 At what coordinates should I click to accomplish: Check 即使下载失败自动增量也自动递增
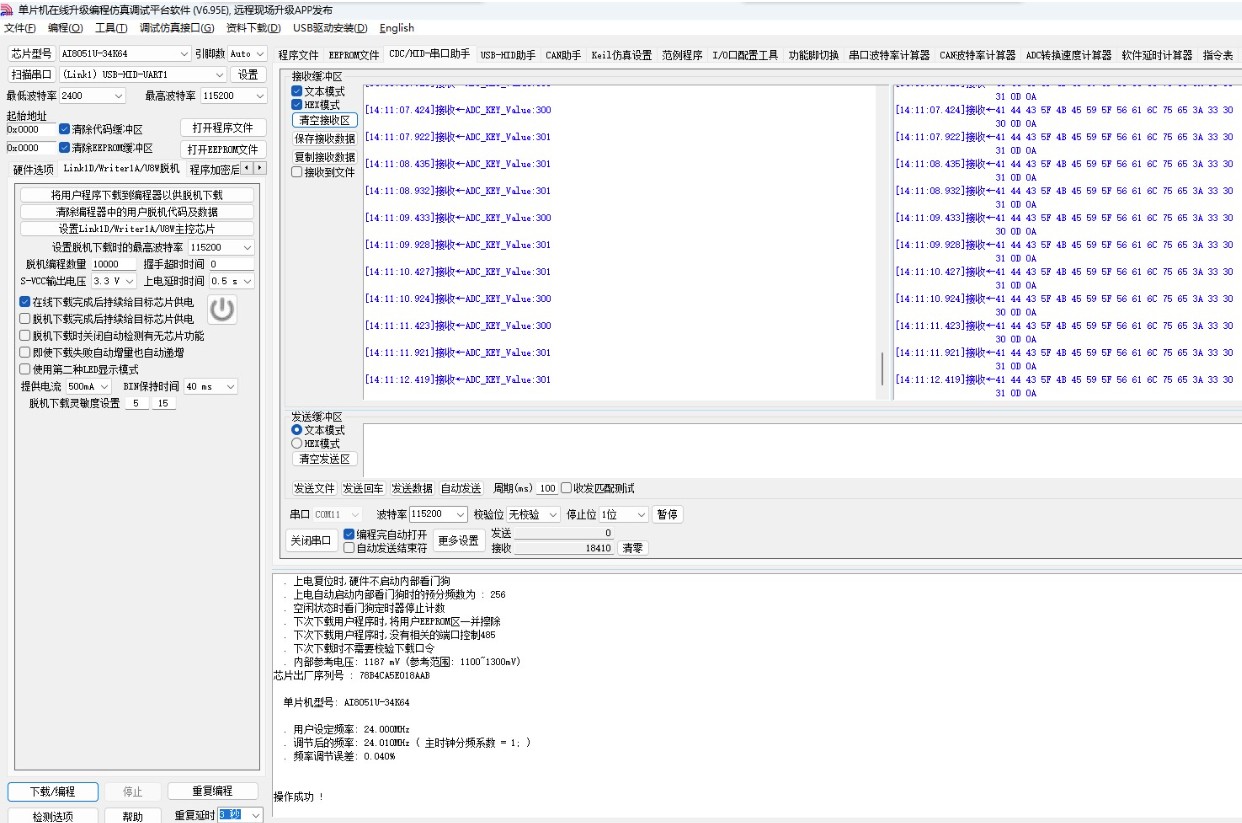coord(25,352)
